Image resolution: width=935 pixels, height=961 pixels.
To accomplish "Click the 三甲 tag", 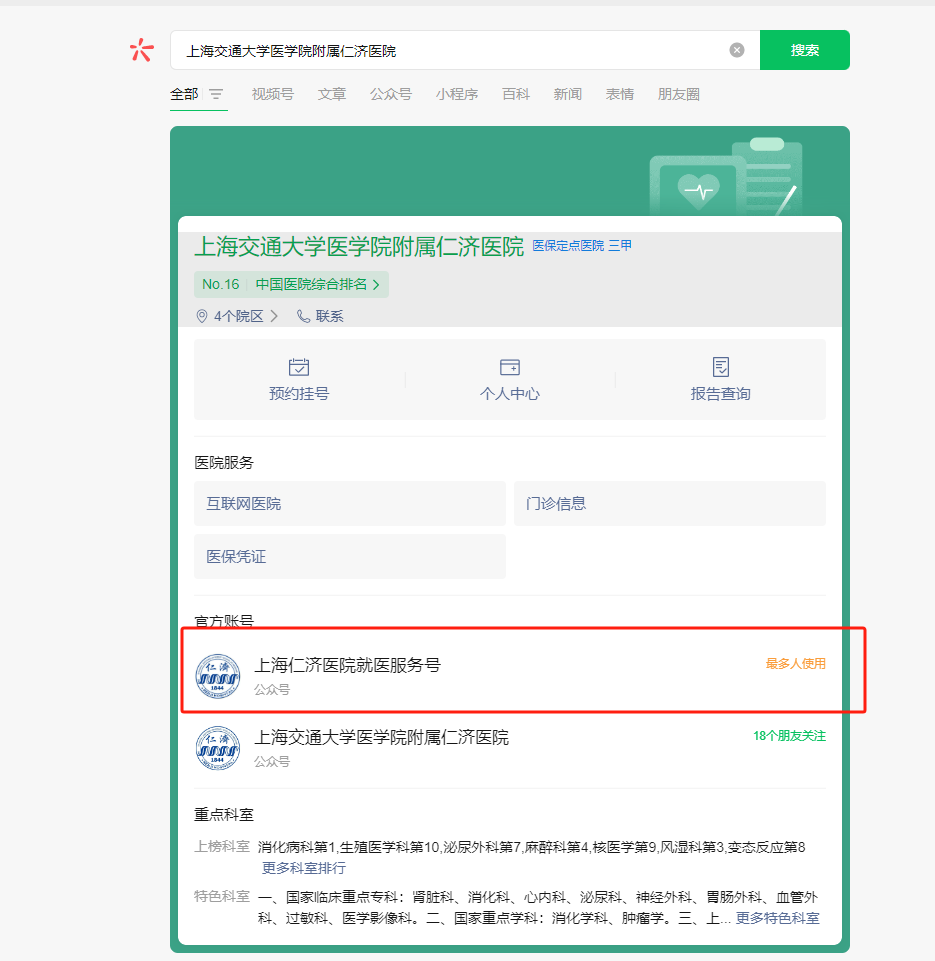I will tap(619, 246).
